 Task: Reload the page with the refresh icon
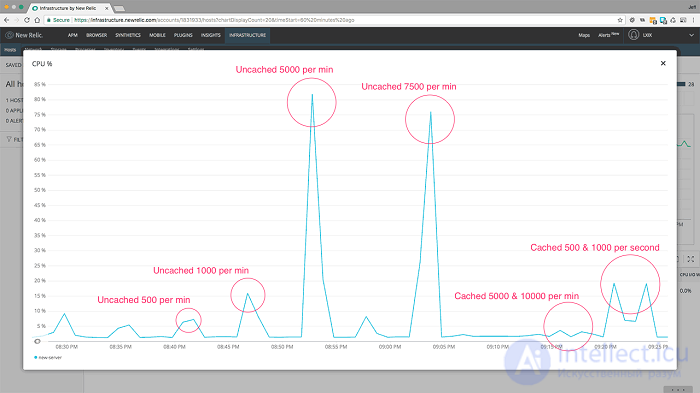[27, 20]
